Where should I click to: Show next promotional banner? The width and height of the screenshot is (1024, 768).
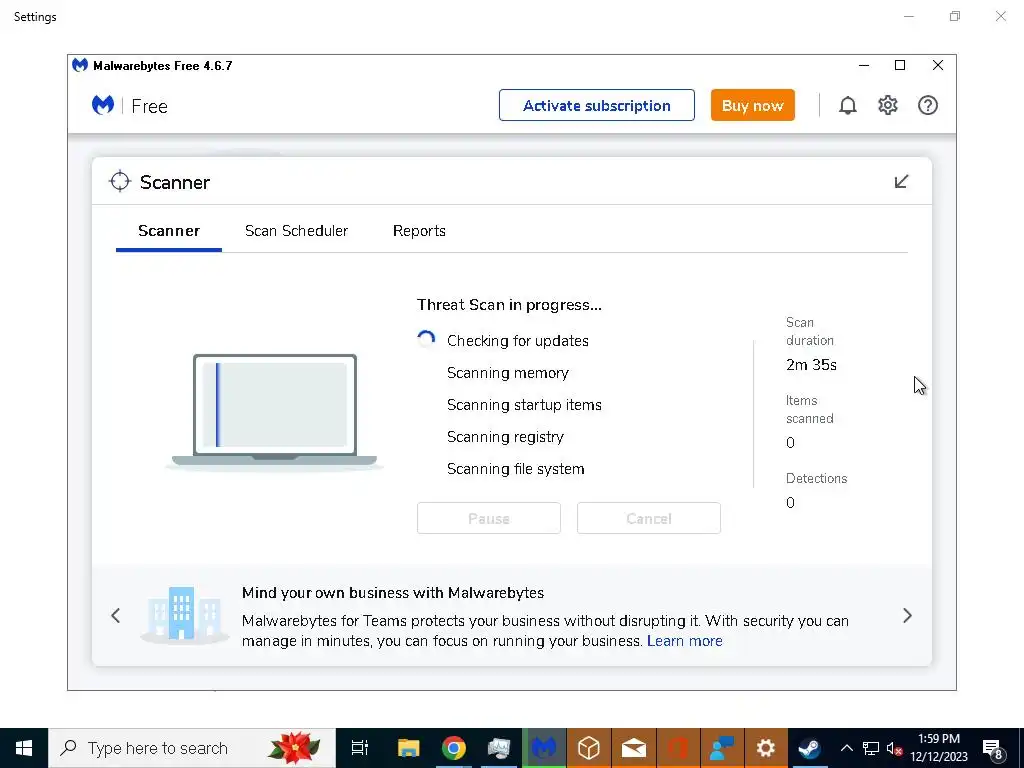tap(907, 615)
